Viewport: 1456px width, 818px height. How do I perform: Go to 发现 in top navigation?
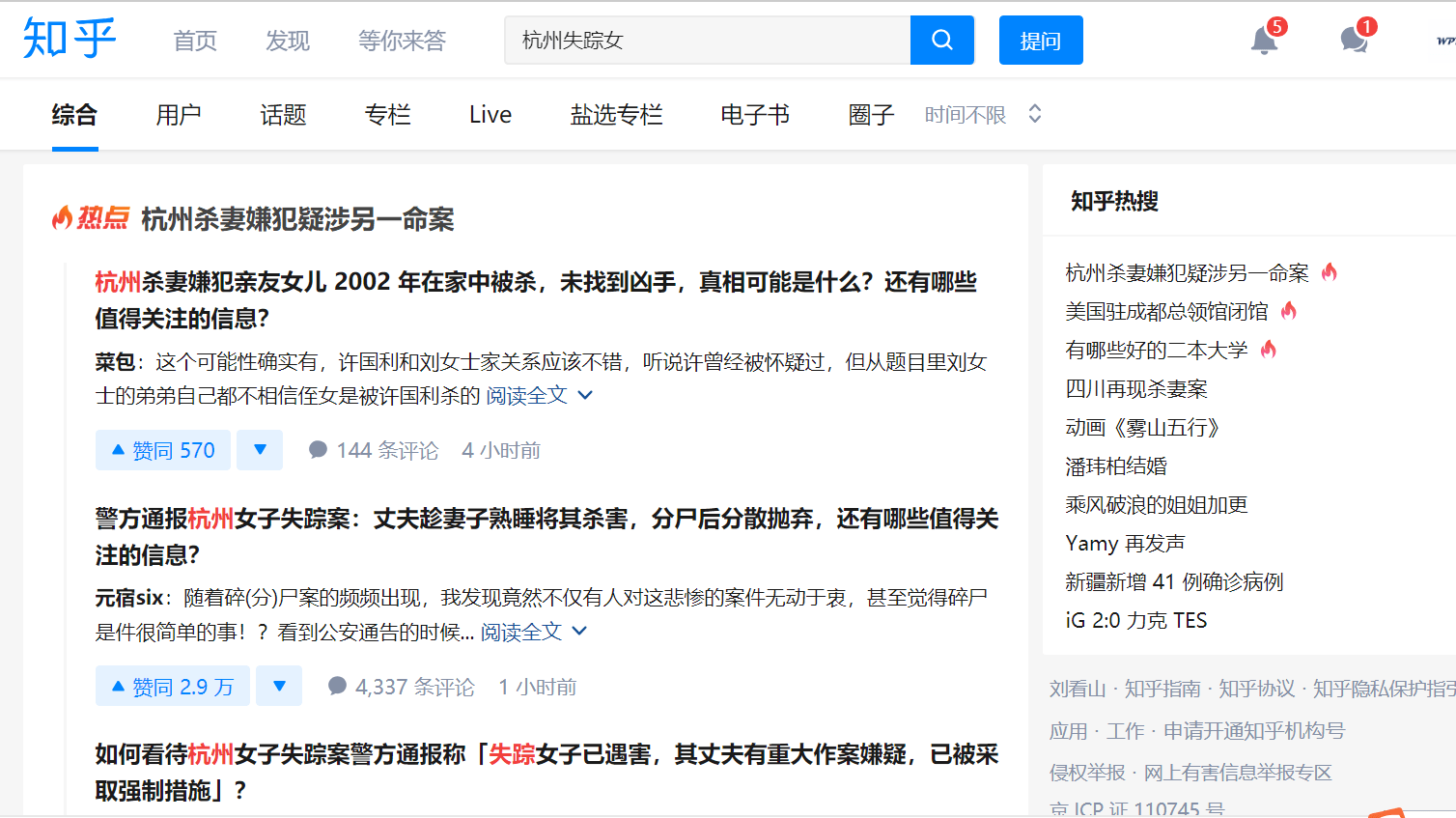tap(288, 41)
